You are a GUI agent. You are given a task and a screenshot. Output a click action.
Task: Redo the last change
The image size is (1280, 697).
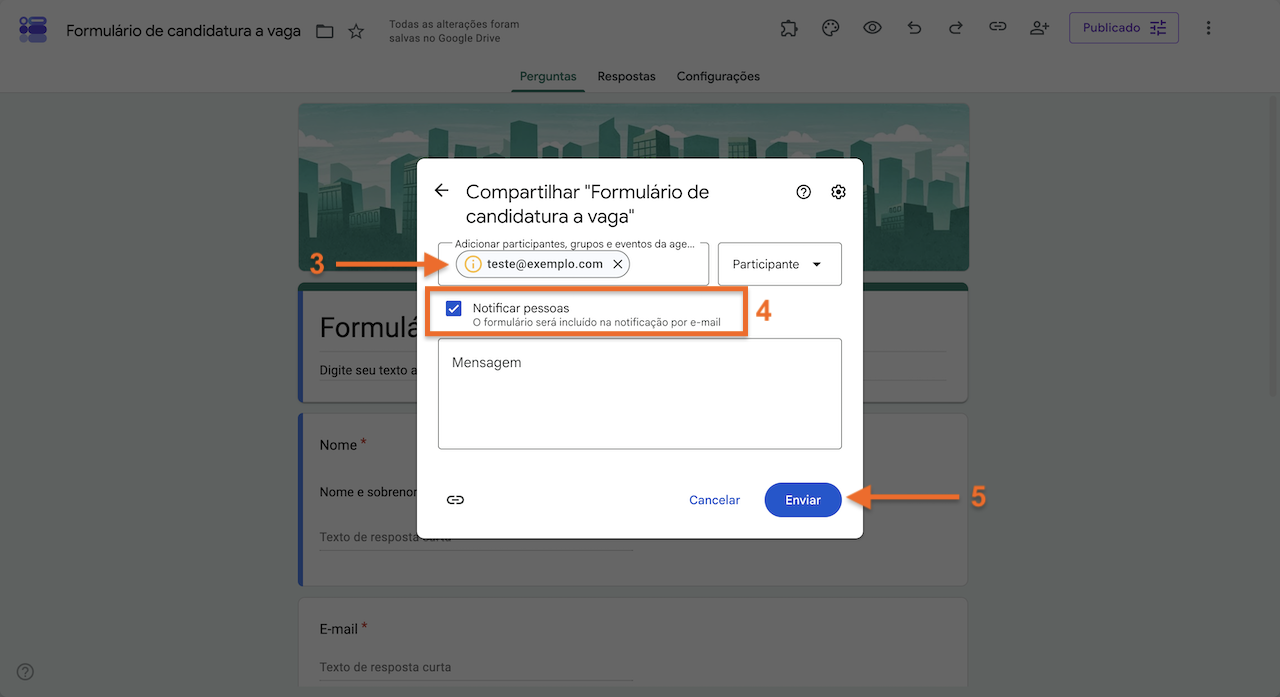coord(956,28)
